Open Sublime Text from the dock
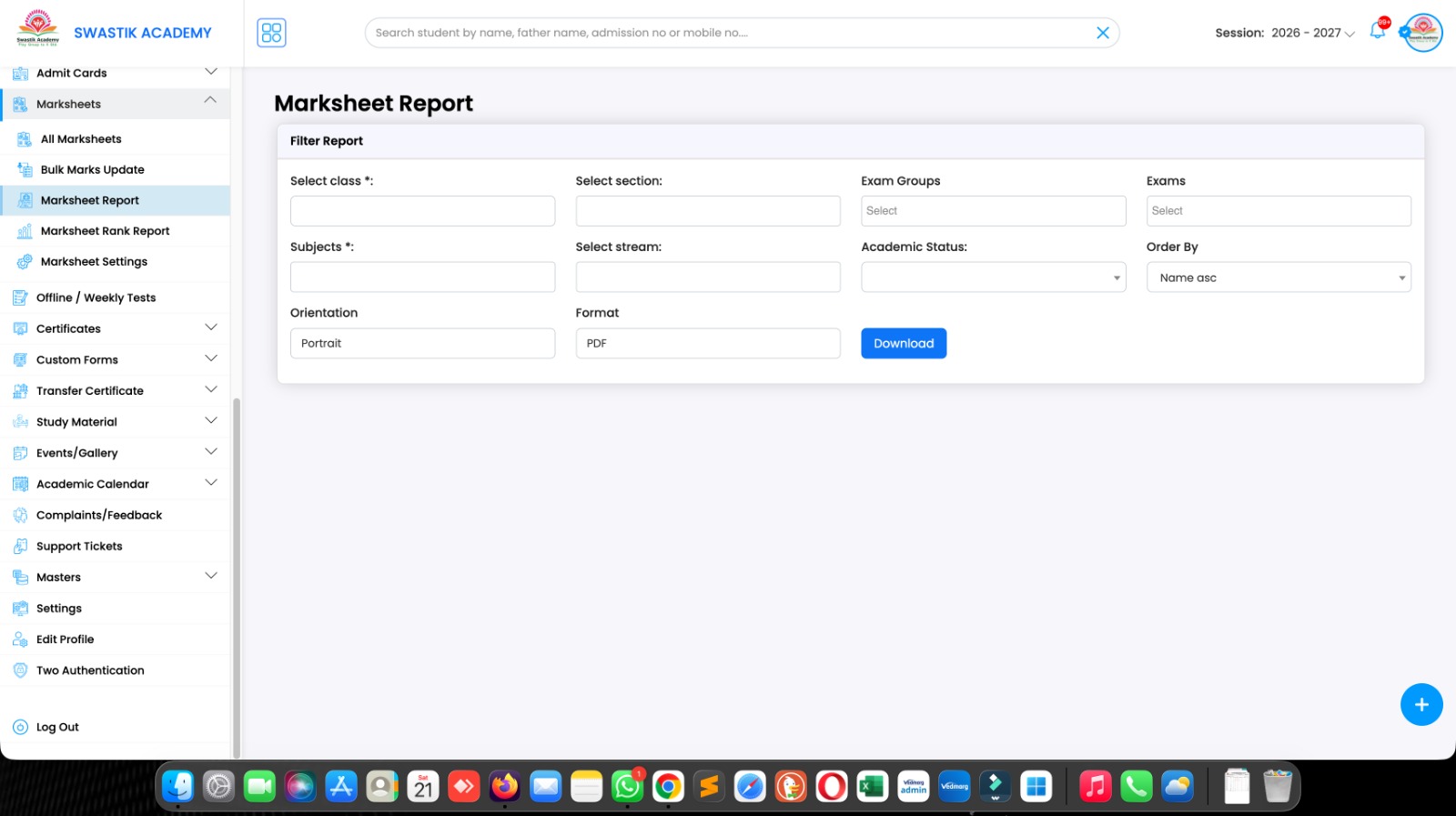The height and width of the screenshot is (816, 1456). click(709, 786)
